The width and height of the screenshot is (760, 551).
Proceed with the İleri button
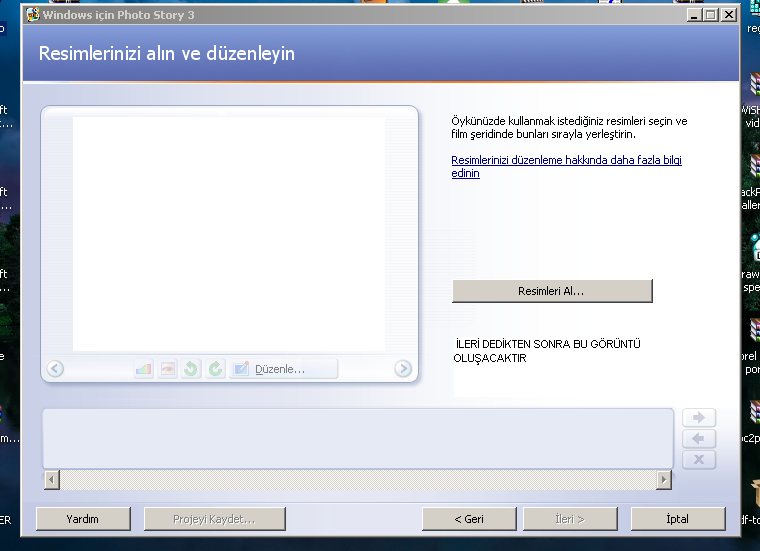coord(569,519)
